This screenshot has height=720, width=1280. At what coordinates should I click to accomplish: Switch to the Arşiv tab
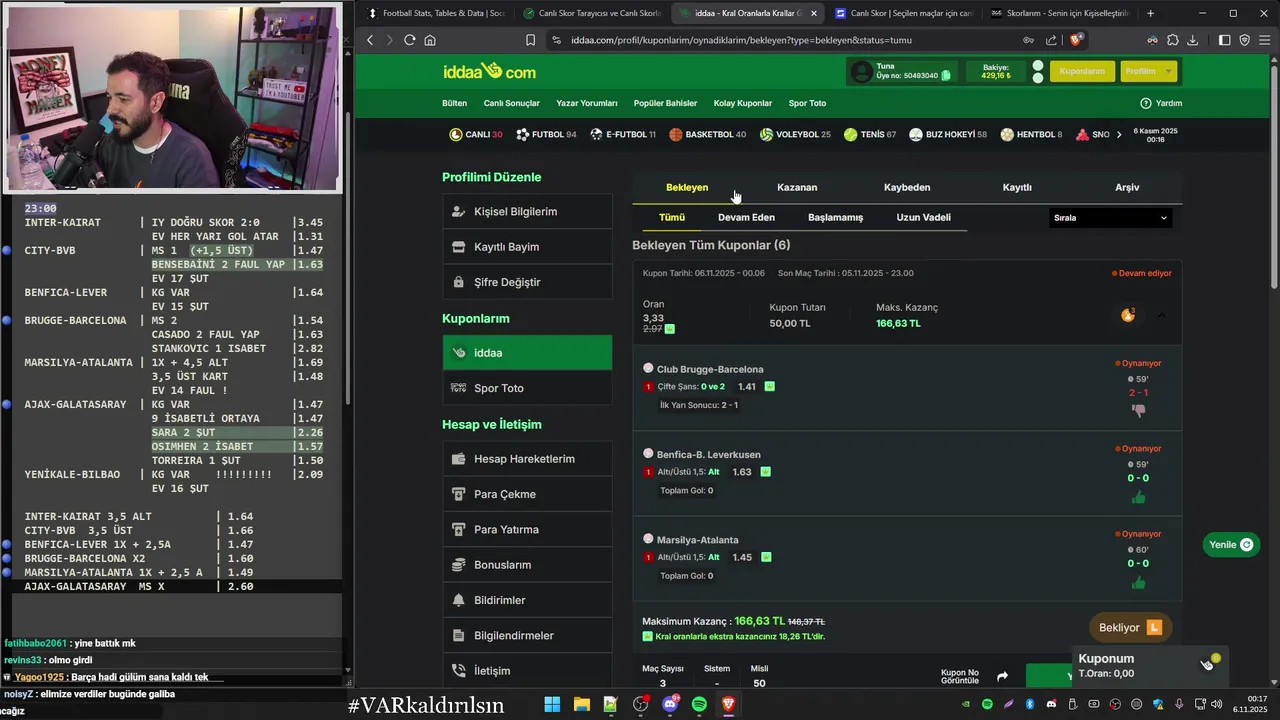1127,187
